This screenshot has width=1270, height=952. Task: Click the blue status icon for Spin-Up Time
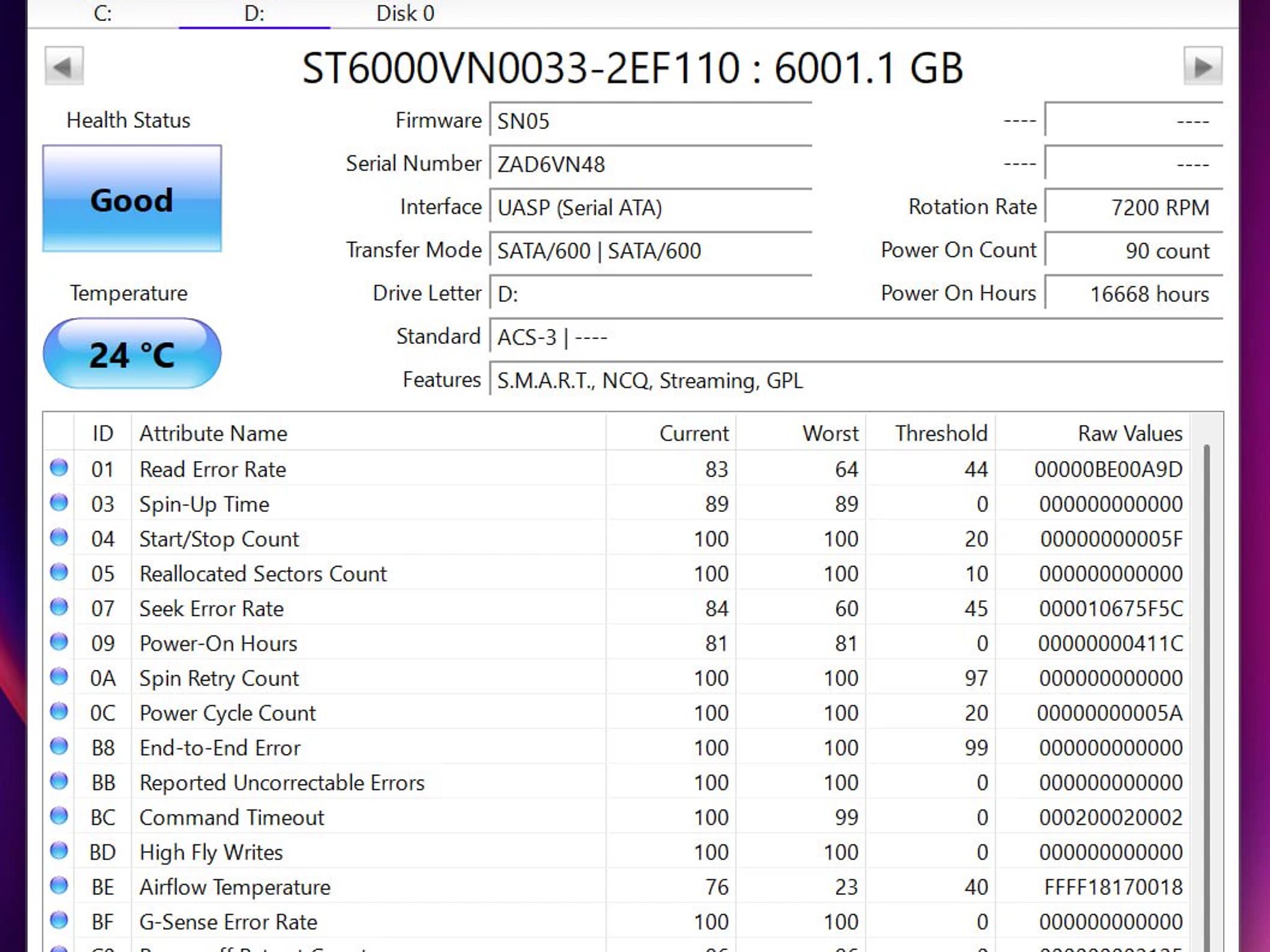coord(59,502)
